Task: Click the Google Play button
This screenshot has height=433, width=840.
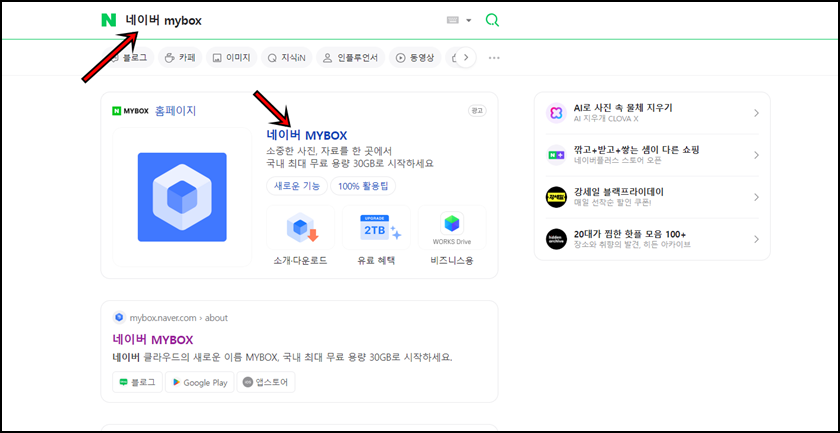Action: pyautogui.click(x=199, y=382)
